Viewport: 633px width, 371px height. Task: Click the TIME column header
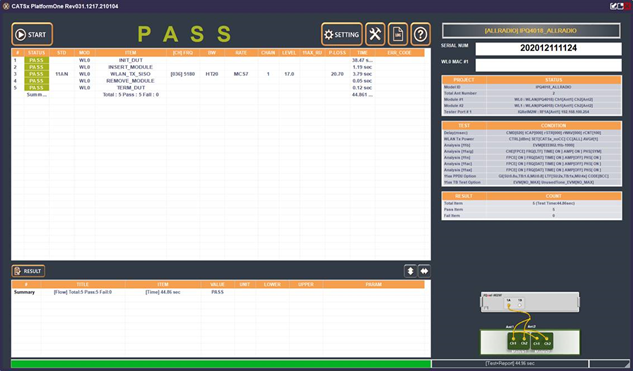coord(362,53)
